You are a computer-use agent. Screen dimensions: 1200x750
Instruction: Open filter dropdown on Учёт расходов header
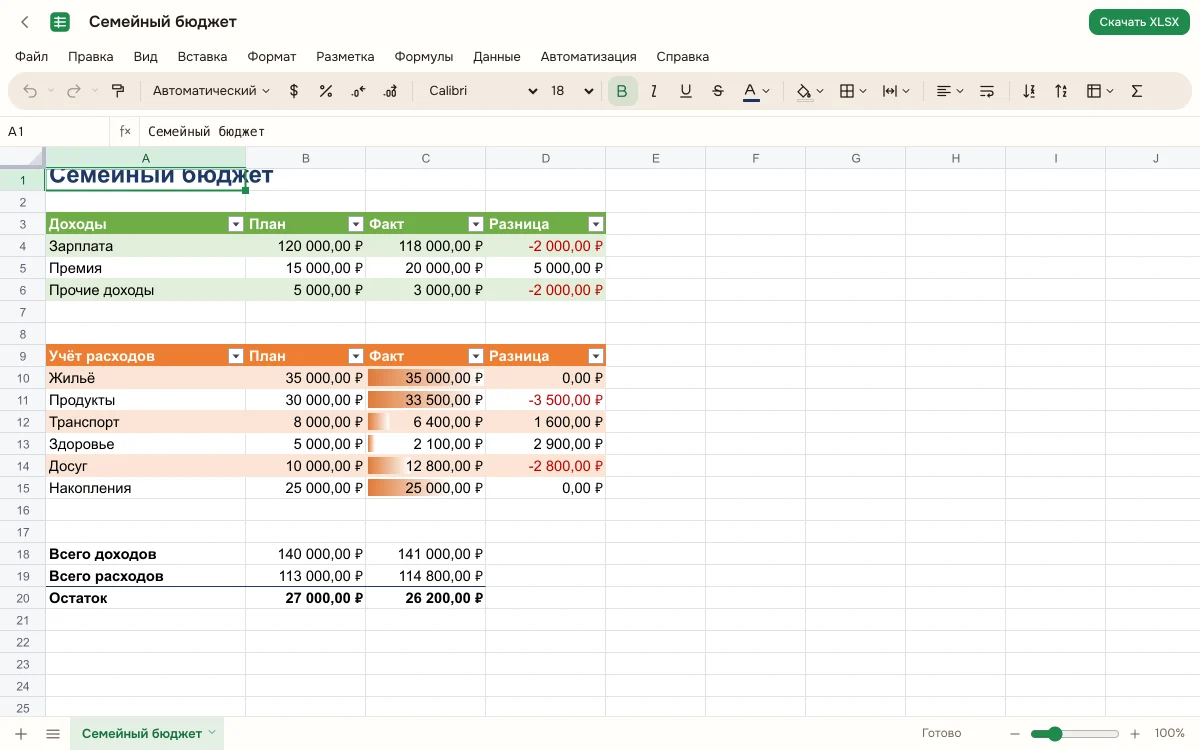click(x=236, y=357)
